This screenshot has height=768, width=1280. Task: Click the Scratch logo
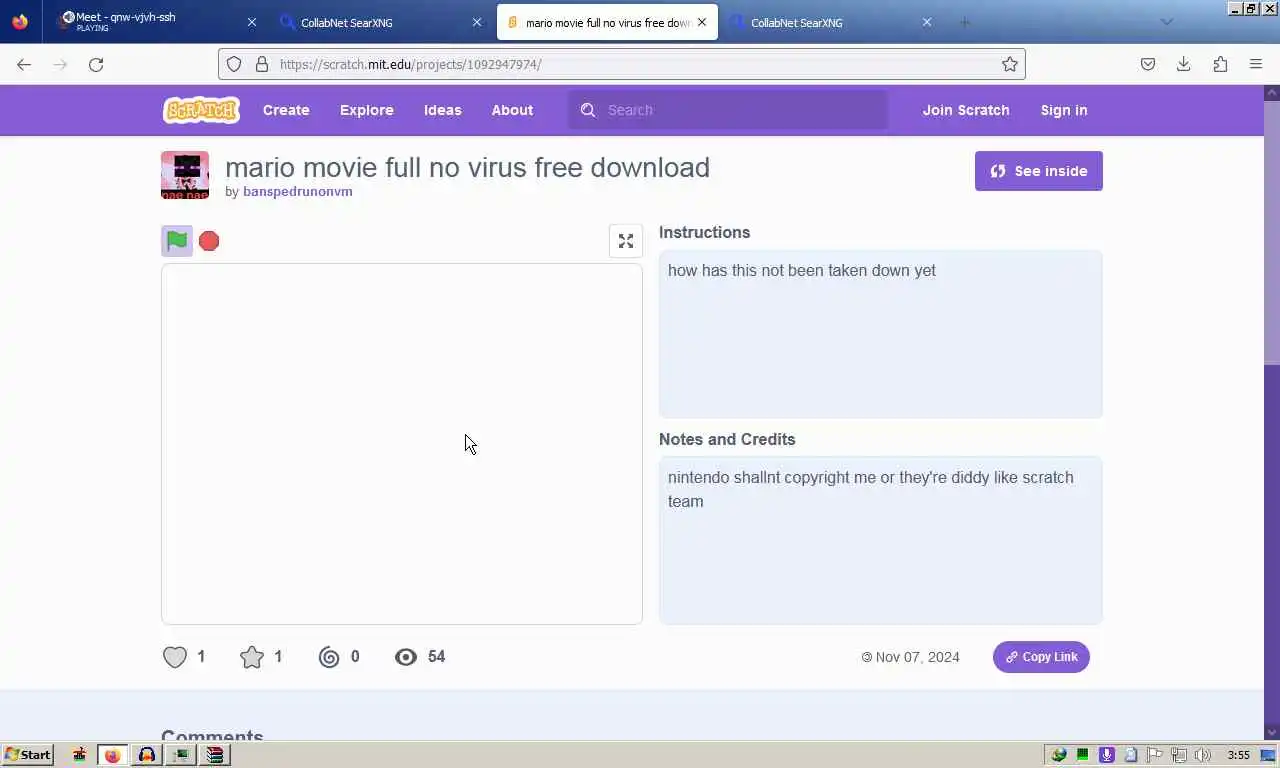click(201, 110)
